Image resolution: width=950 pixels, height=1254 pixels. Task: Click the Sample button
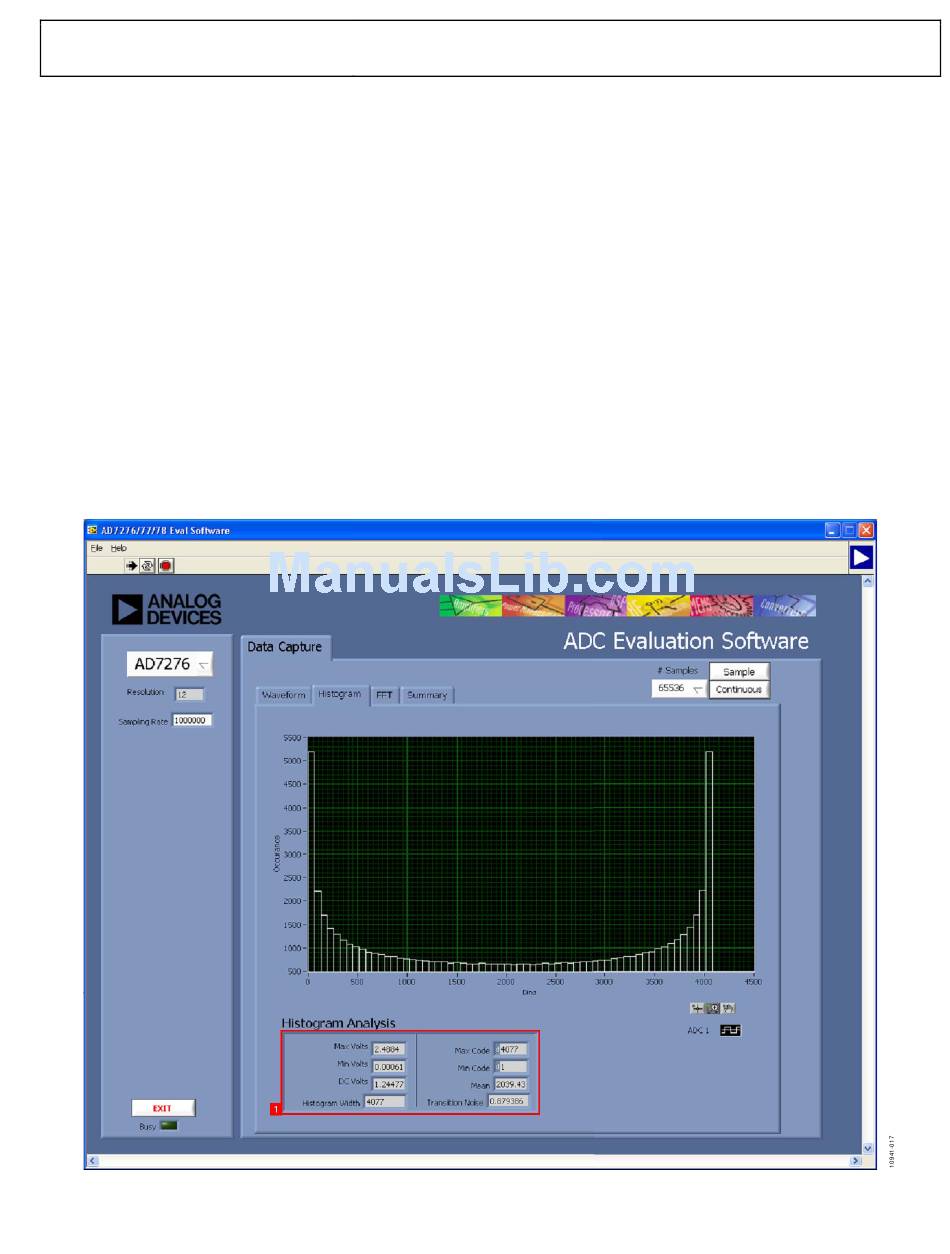[739, 672]
